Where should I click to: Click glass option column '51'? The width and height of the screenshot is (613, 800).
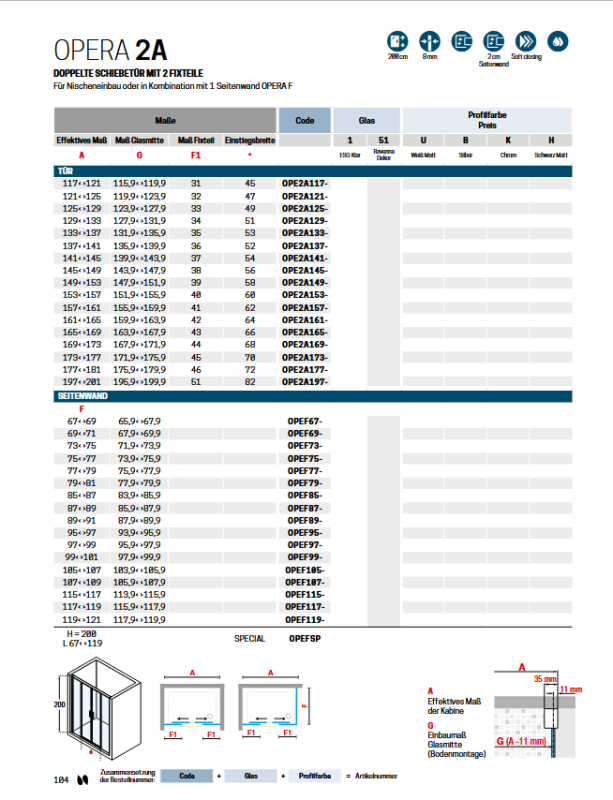[383, 140]
